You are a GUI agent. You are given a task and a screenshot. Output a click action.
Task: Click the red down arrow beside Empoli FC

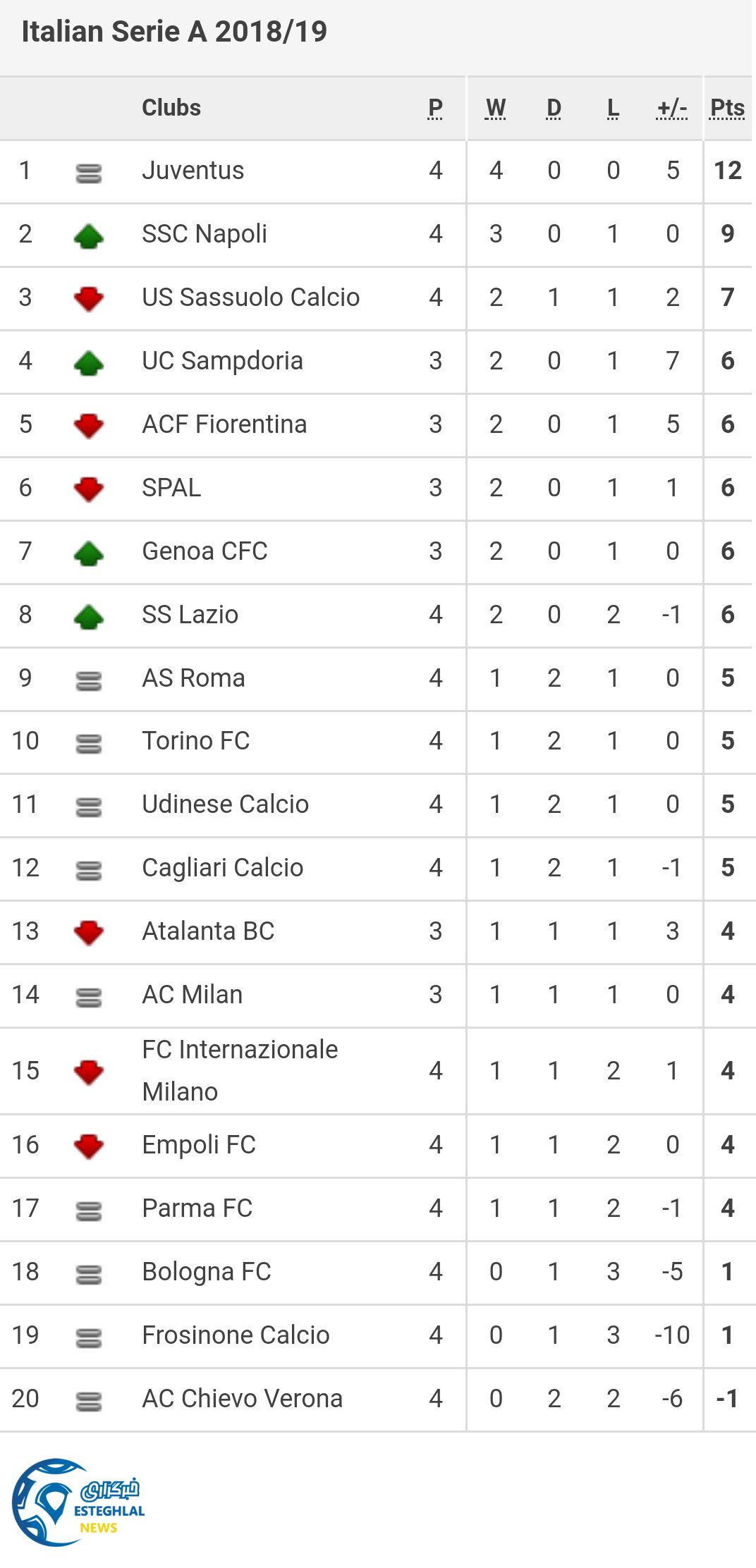89,1146
